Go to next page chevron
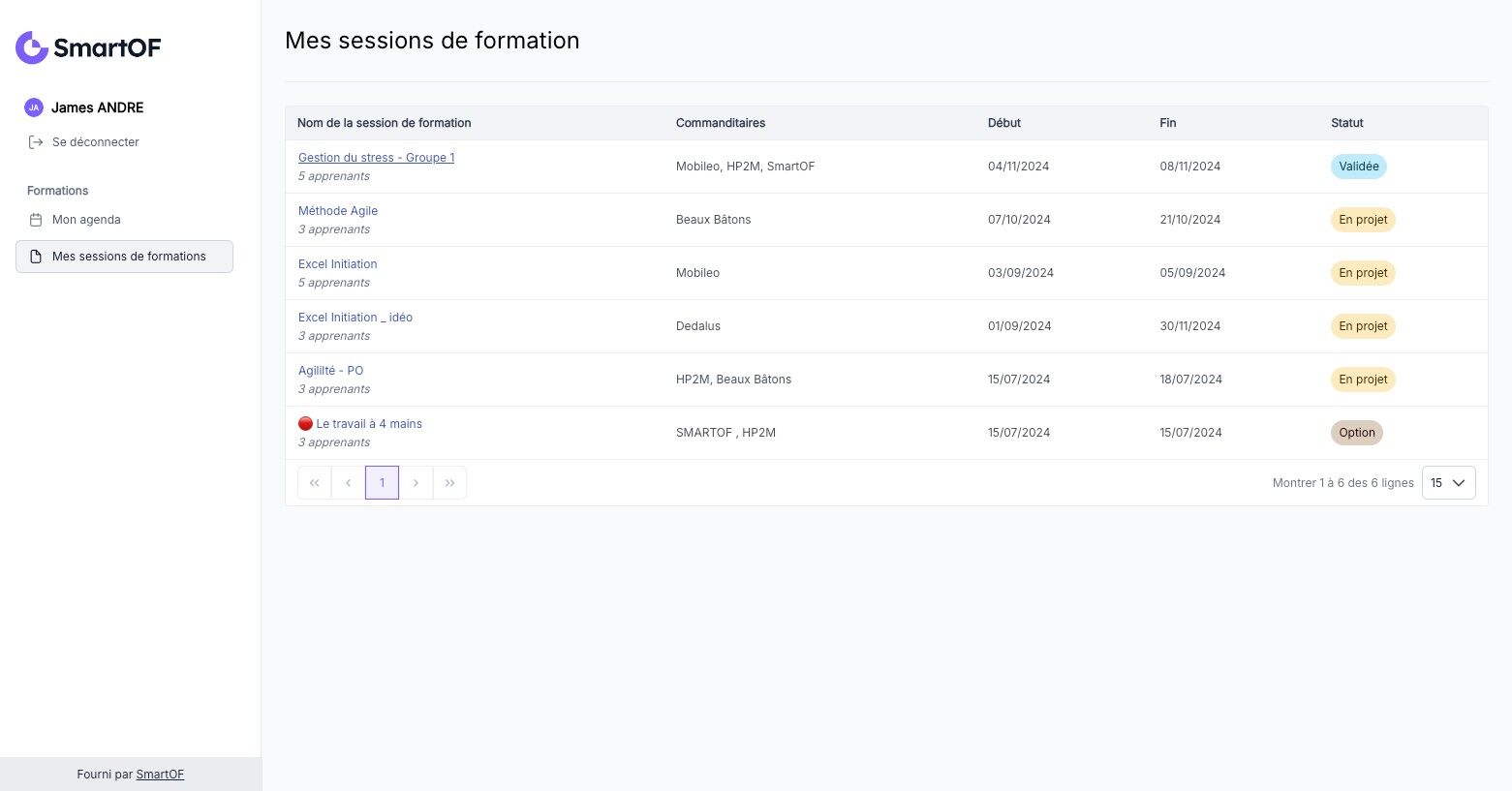Viewport: 1512px width, 791px height. click(416, 483)
